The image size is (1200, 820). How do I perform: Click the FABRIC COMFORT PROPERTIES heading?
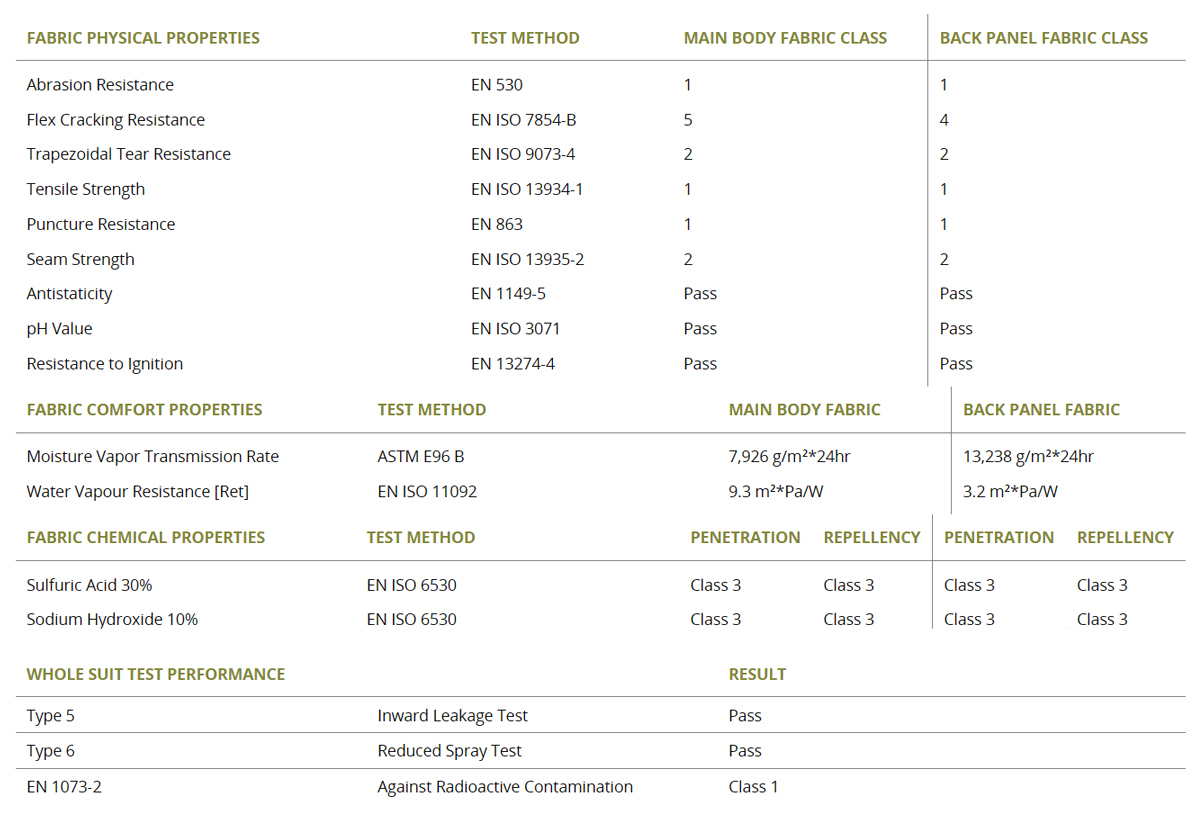[x=145, y=410]
